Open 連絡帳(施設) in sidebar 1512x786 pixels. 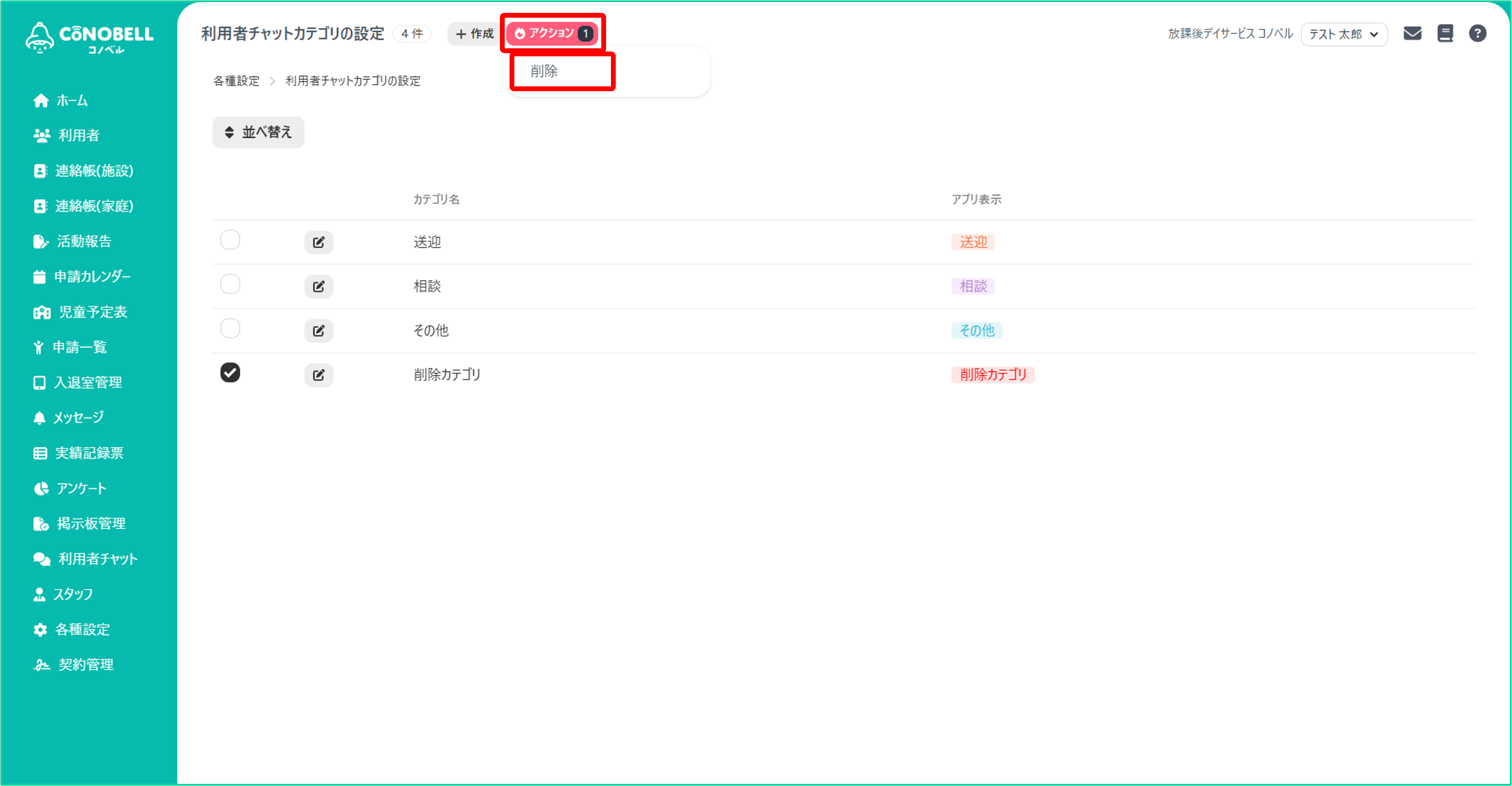[x=83, y=171]
